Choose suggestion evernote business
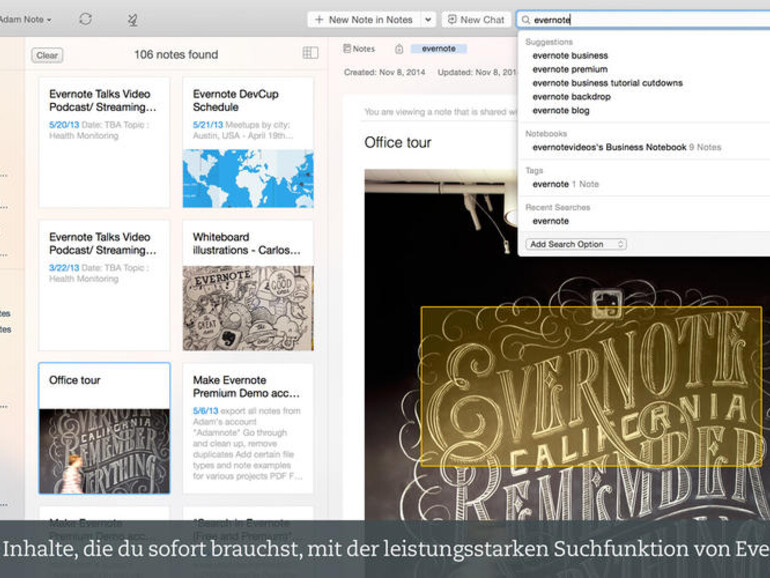Image resolution: width=770 pixels, height=578 pixels. 570,55
